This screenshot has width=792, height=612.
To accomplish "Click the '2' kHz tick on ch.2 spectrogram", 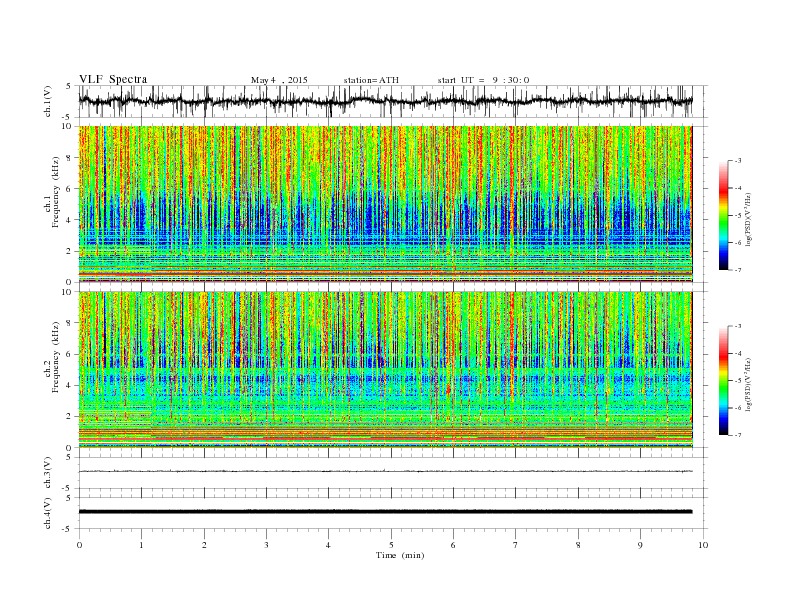I will 69,417.
